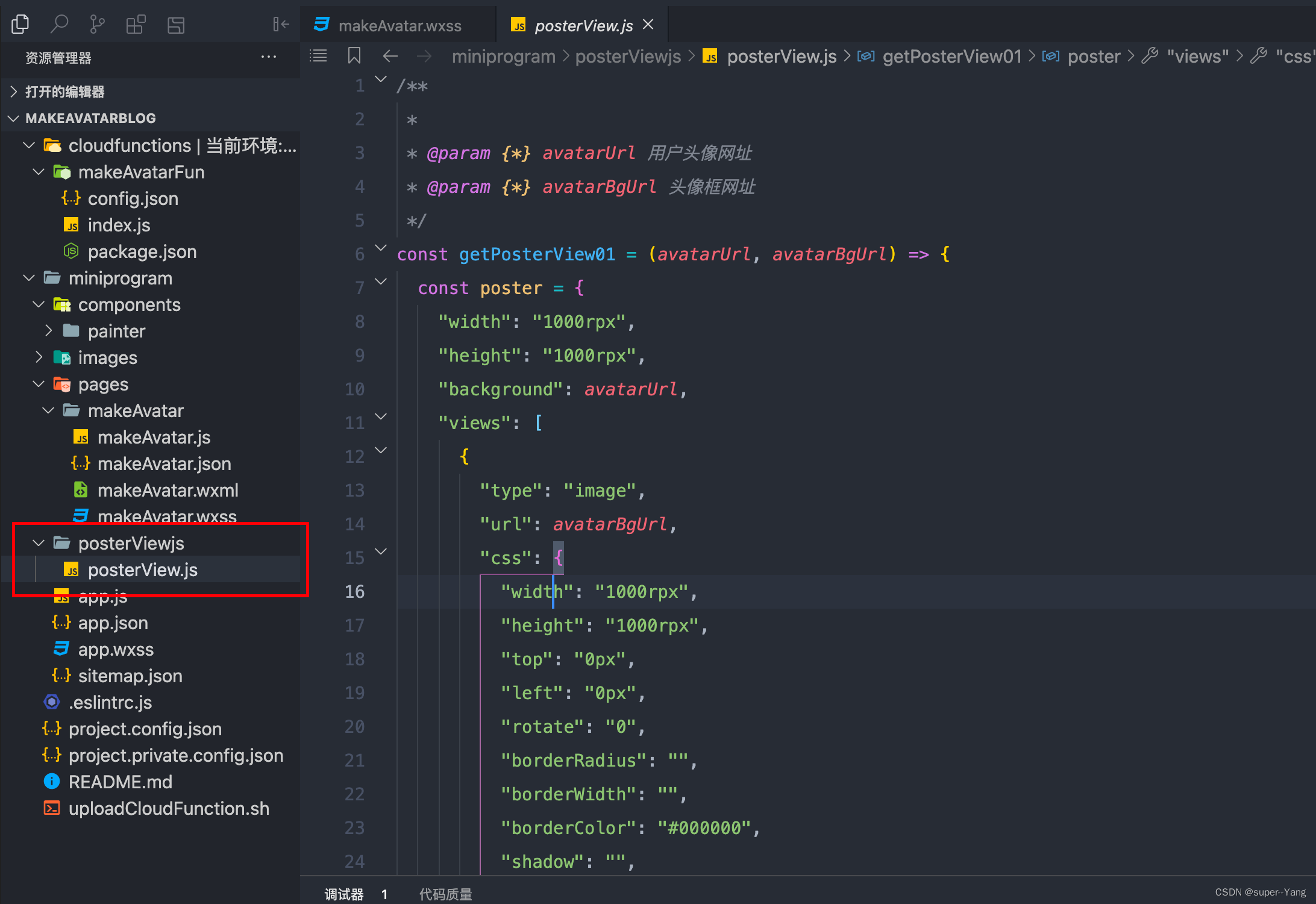This screenshot has width=1316, height=904.
Task: Open the Explorer files icon
Action: point(20,24)
